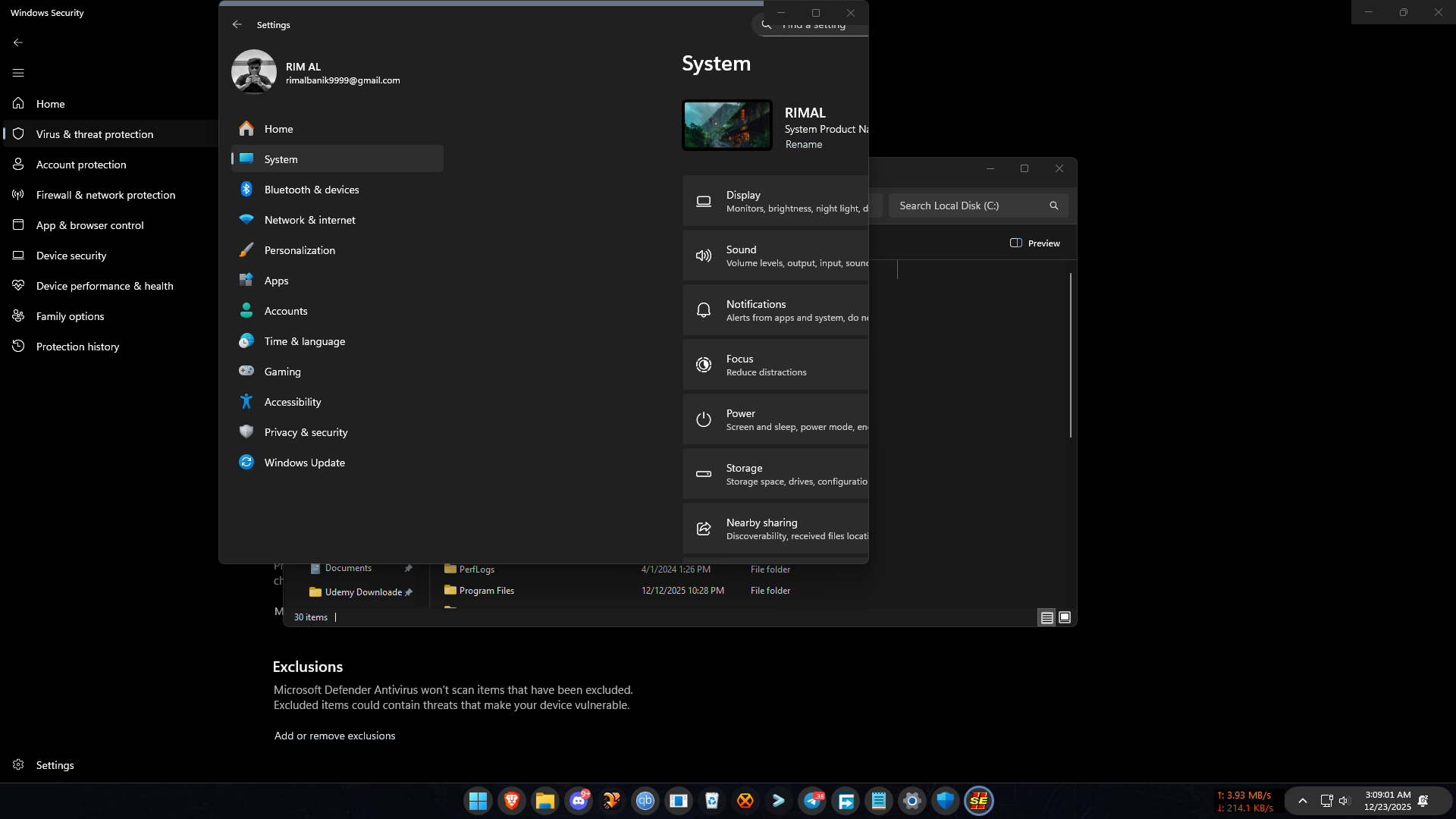This screenshot has height=819, width=1456.
Task: Open the notification bell in taskbar
Action: point(1423,801)
